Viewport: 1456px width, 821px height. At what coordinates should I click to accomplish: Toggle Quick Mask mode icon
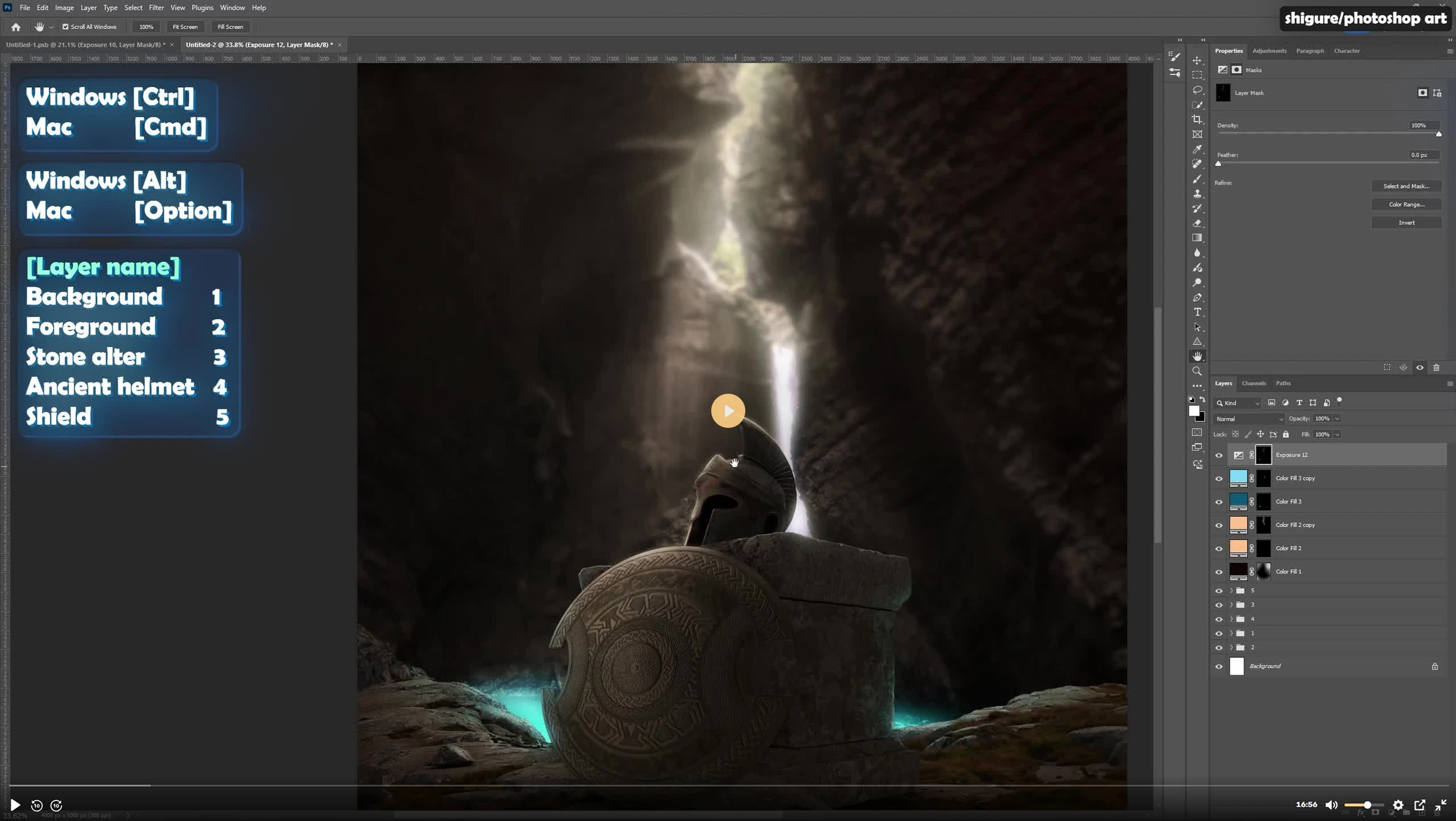click(1197, 432)
